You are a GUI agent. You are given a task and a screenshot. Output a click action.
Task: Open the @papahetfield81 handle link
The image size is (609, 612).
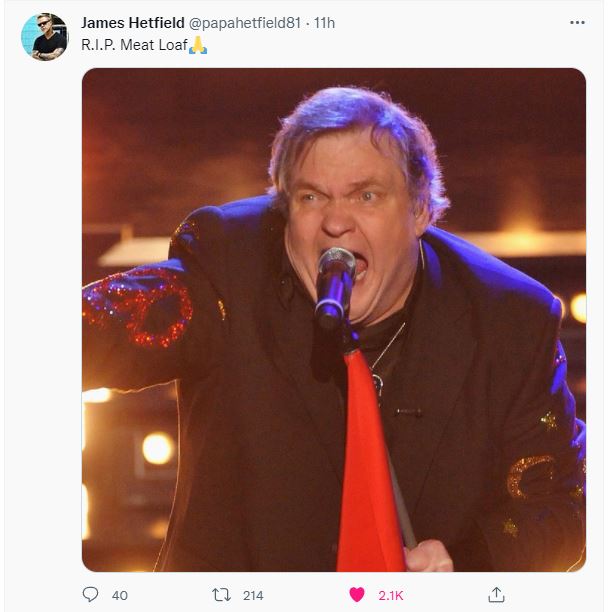click(x=245, y=23)
